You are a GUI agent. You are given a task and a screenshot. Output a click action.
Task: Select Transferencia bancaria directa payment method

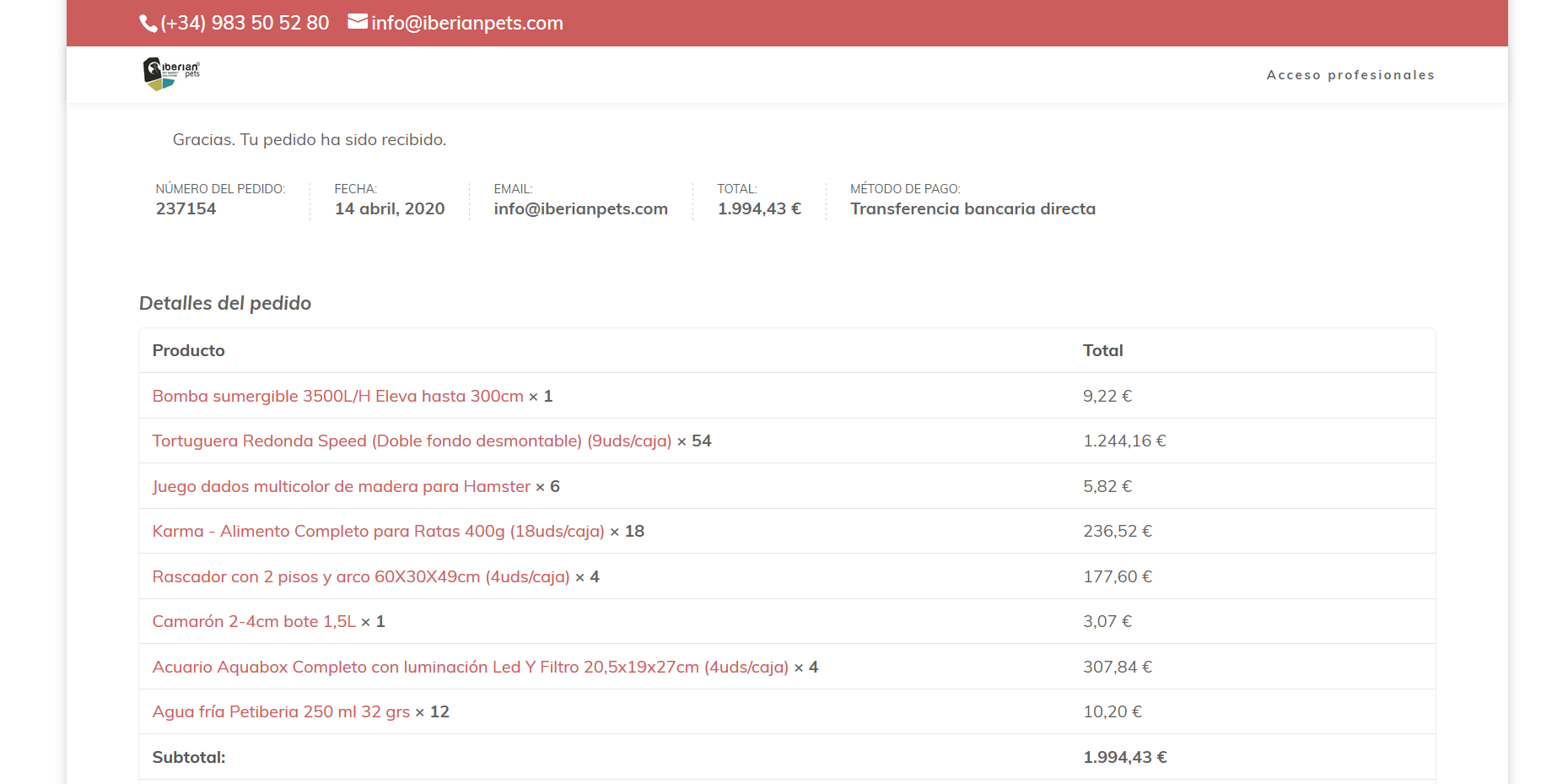coord(973,208)
